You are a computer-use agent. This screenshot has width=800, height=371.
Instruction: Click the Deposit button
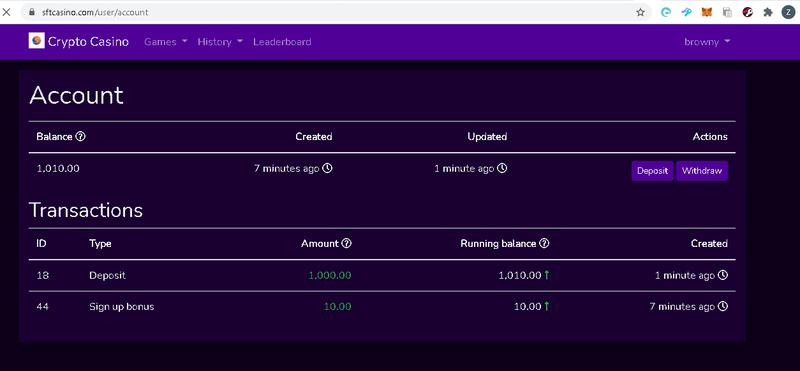pos(653,171)
